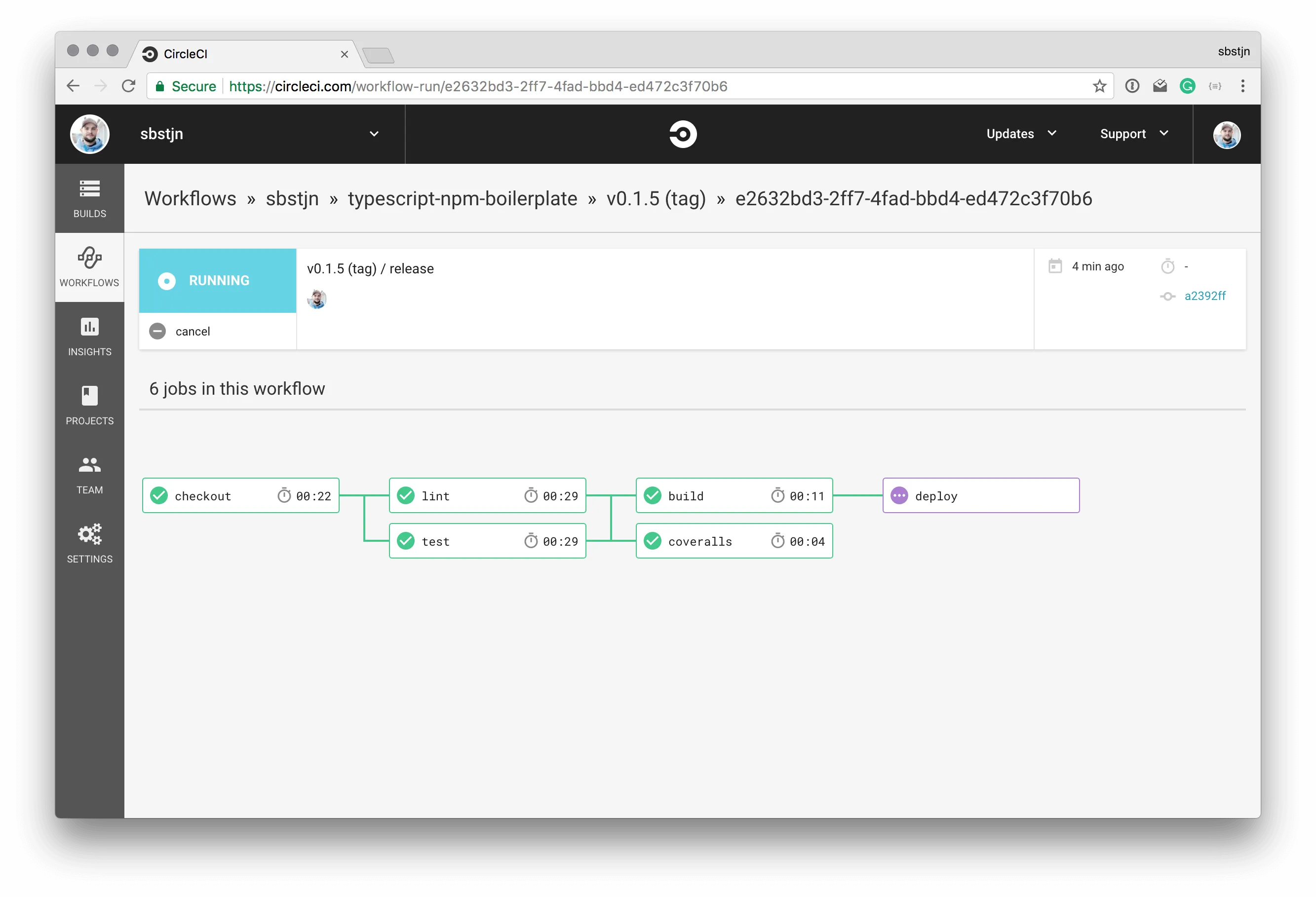
Task: Click the user avatar at top right
Action: coord(1227,135)
